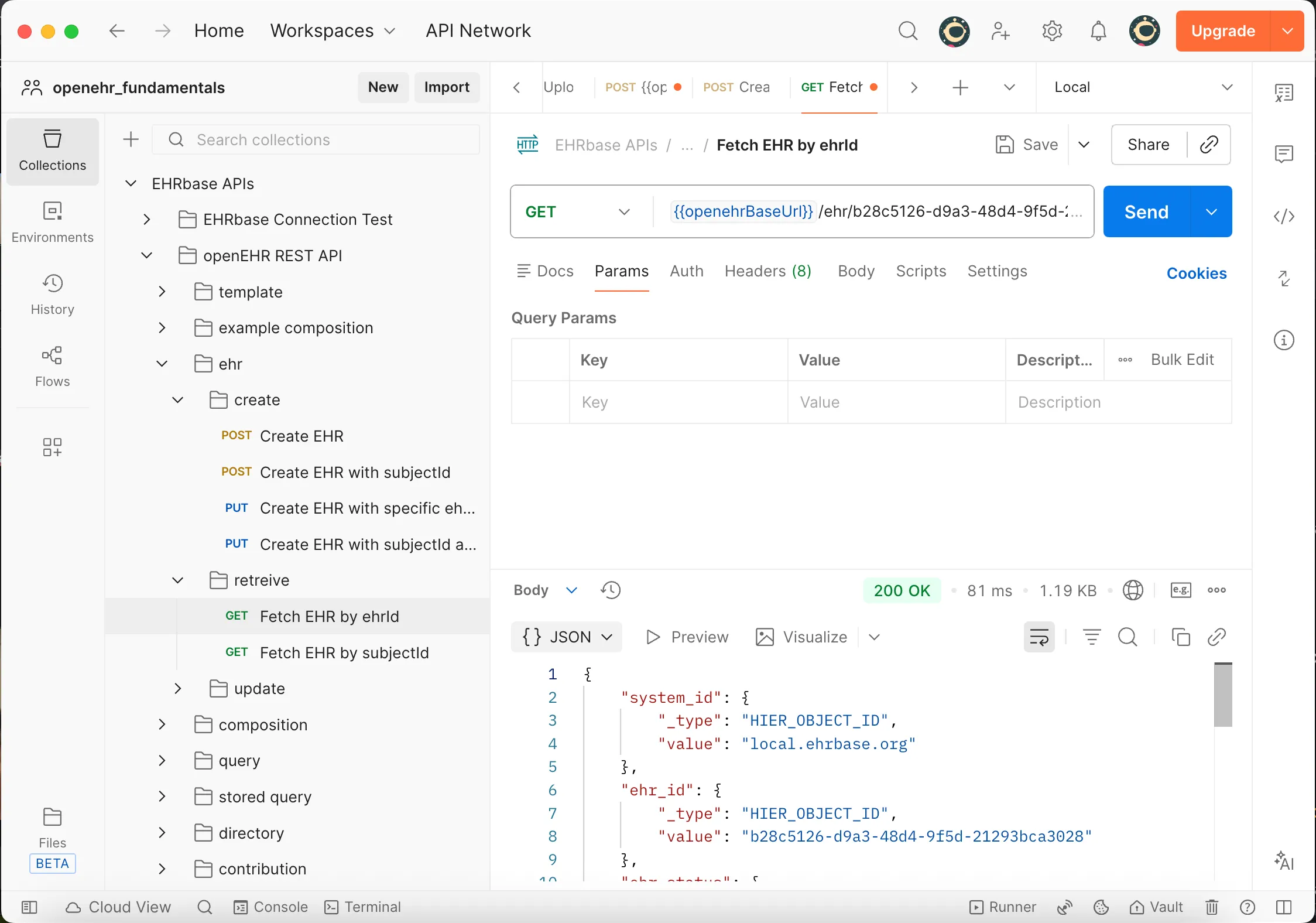Click the response body scrollbar thumb
This screenshot has height=923, width=1316.
pos(1222,695)
